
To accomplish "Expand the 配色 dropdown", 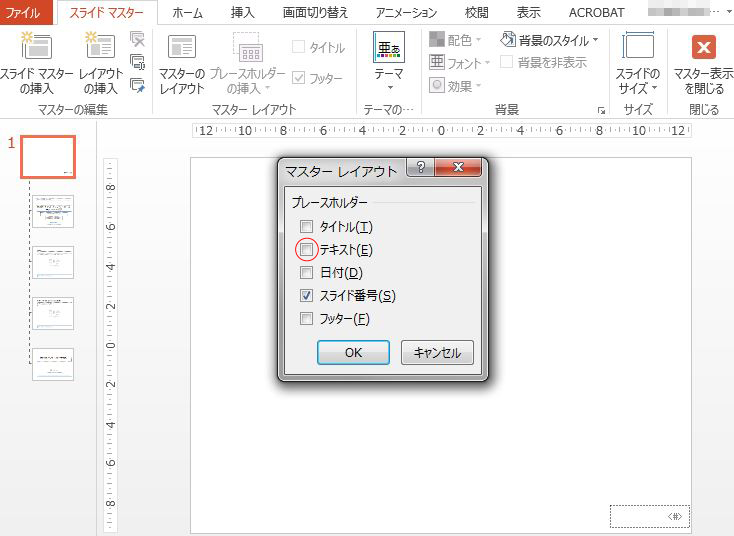I will click(x=478, y=40).
